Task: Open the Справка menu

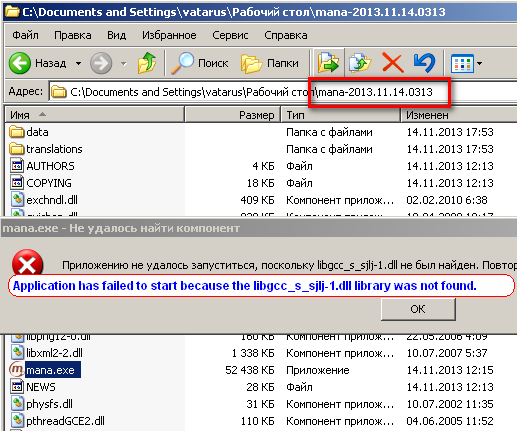Action: [x=286, y=35]
